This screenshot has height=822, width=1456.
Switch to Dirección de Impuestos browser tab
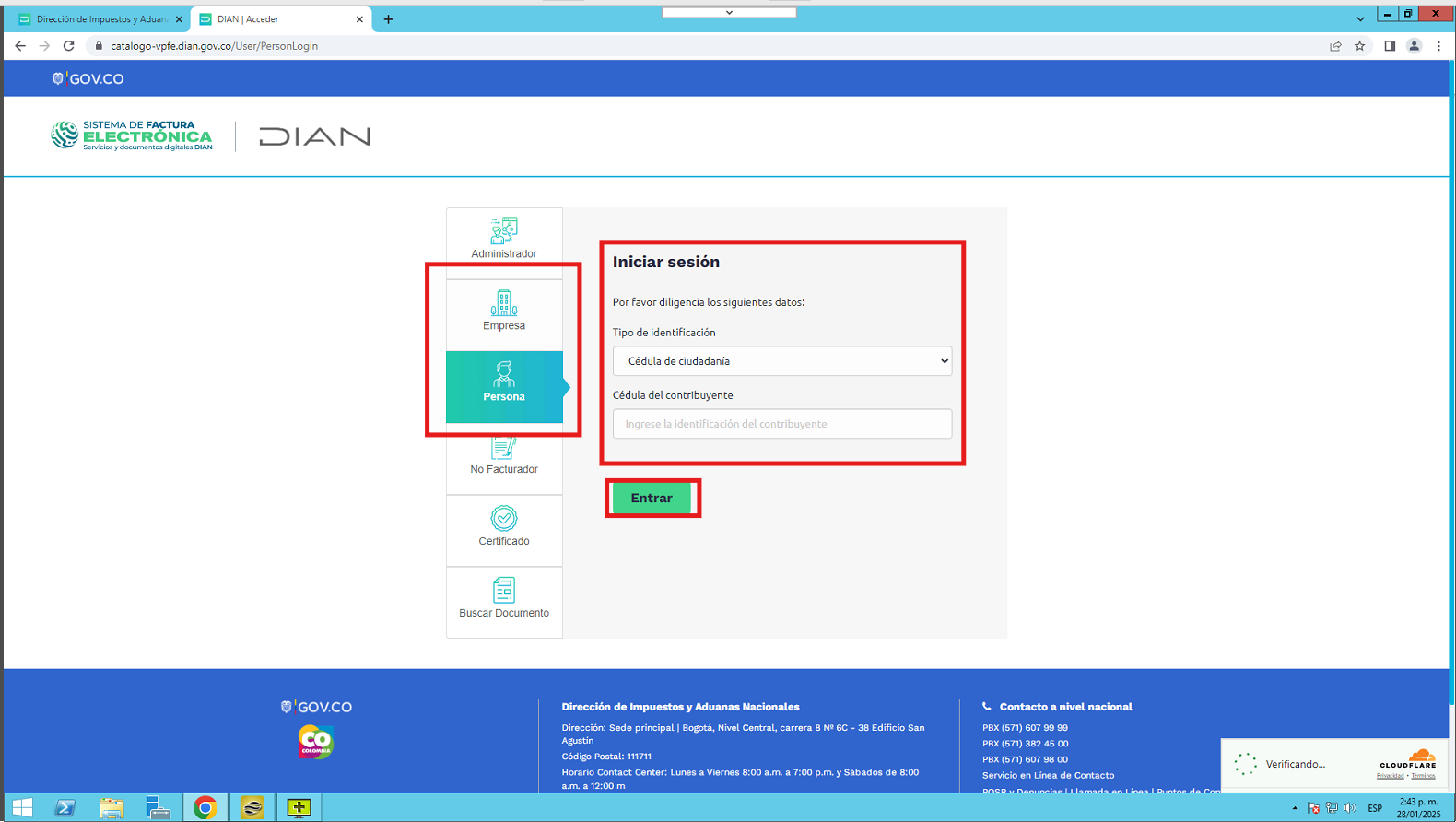tap(98, 19)
